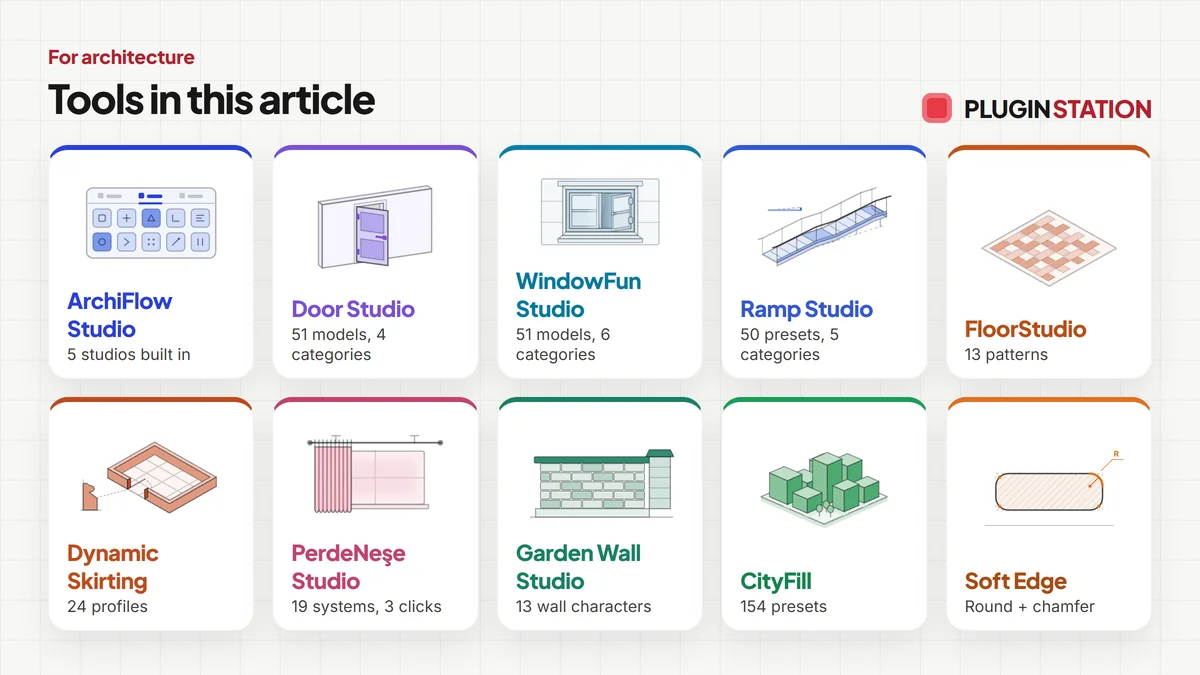
Task: Click the Garden Wall Studio wall illustration
Action: tap(604, 484)
